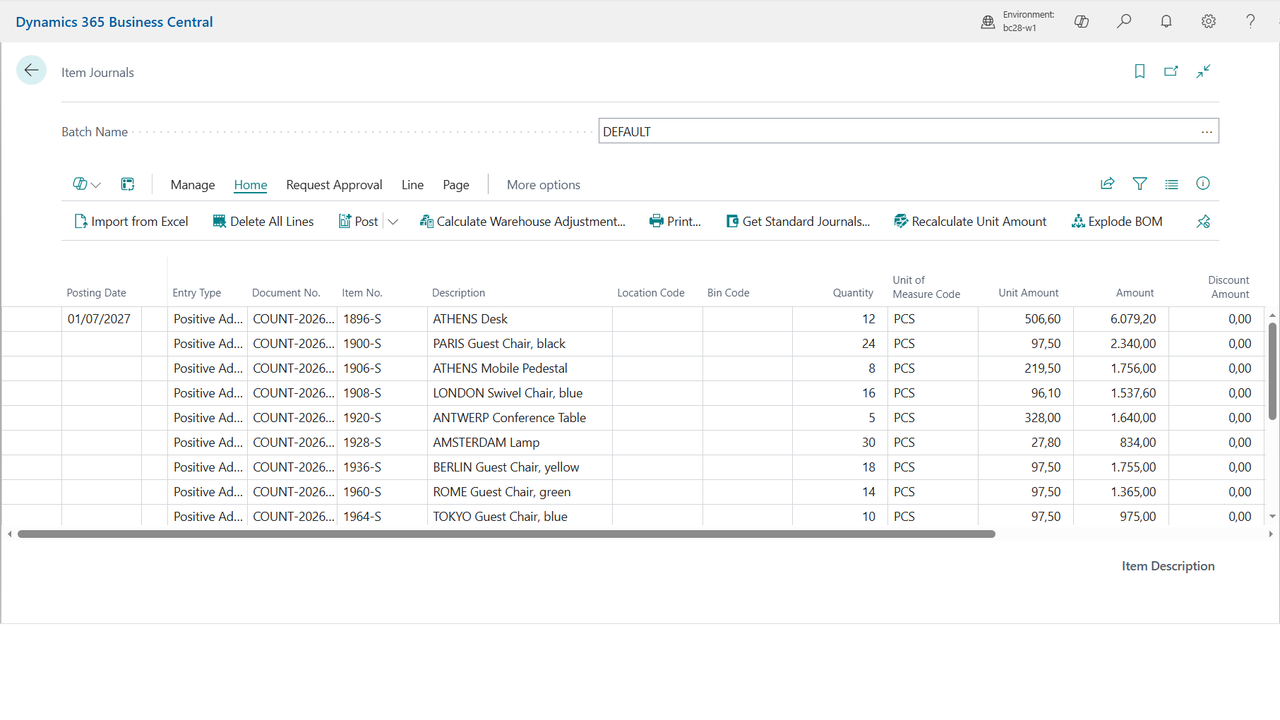Click Get Standard Journals
1280x720 pixels.
[x=798, y=222]
